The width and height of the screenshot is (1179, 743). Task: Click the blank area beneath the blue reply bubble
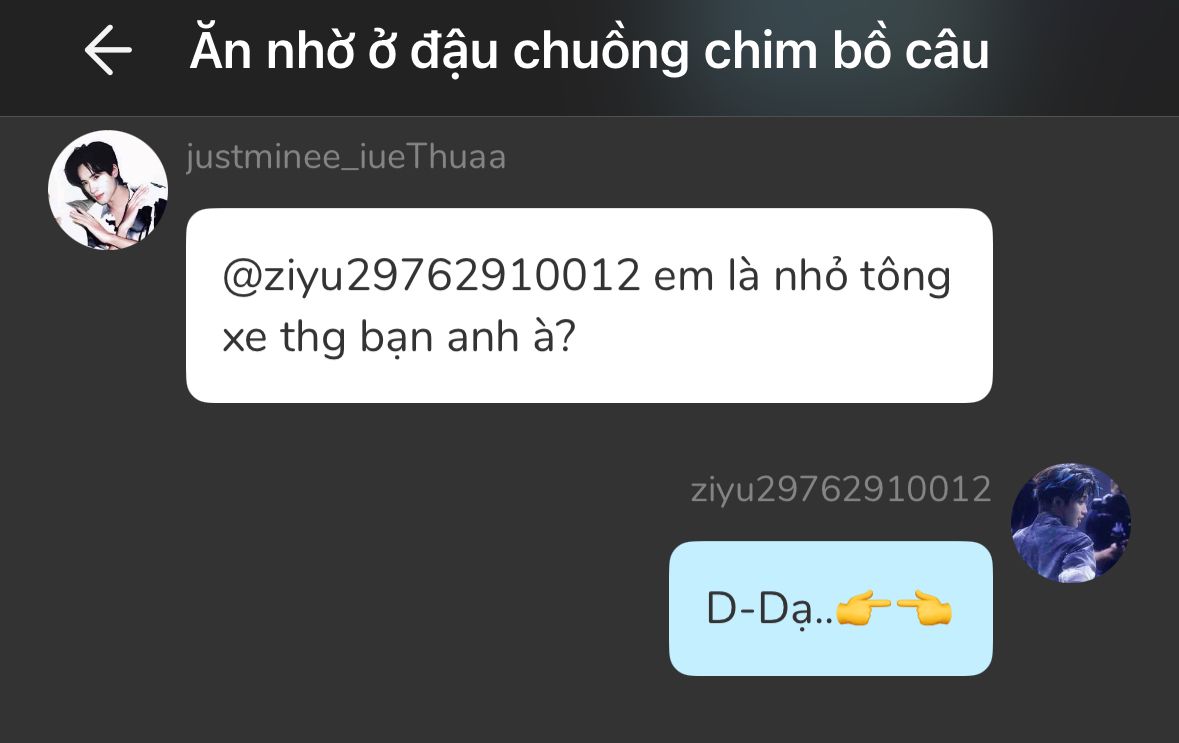click(x=831, y=711)
